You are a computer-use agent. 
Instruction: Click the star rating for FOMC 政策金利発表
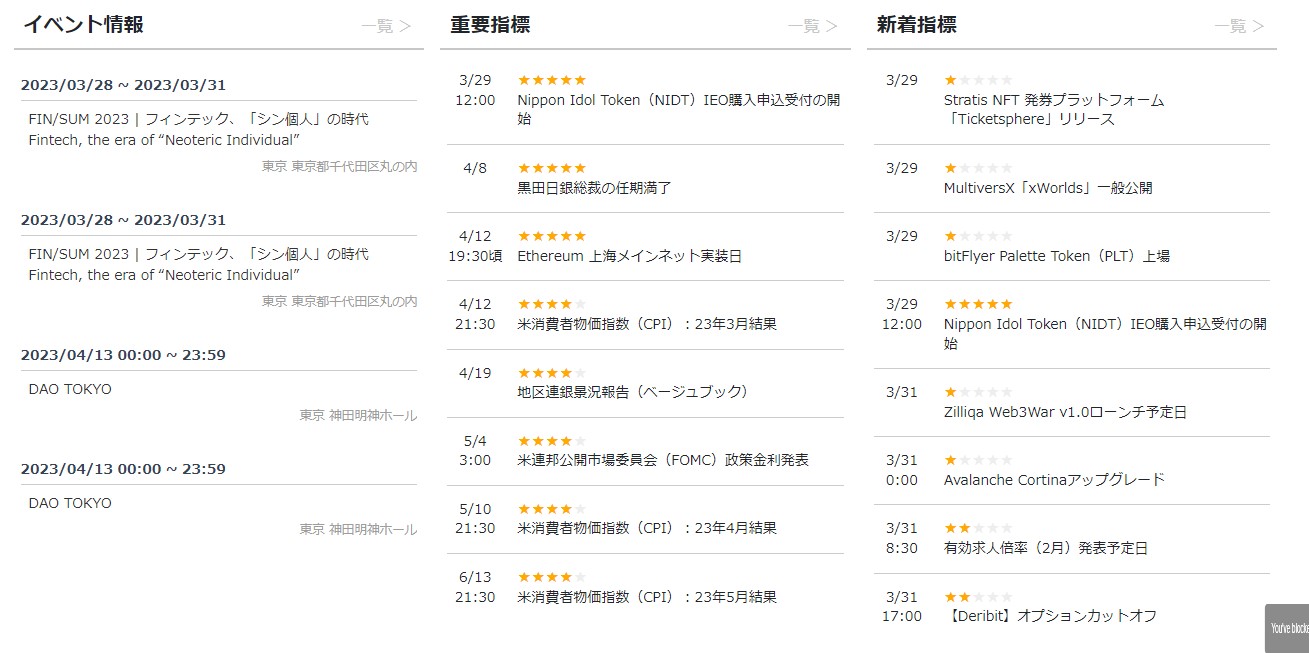[x=551, y=441]
